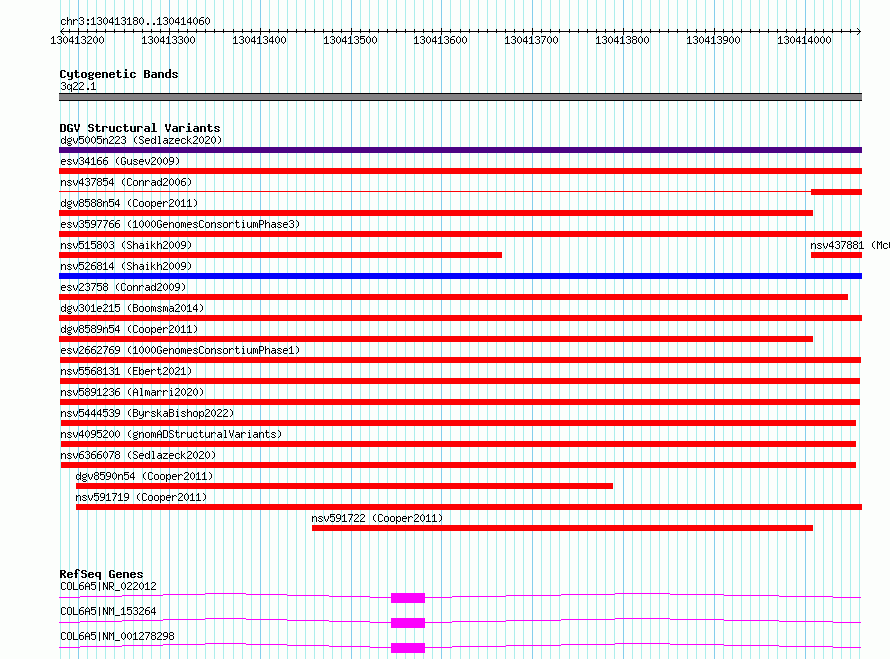Click esv2662769 (1000GenomesConsortiumPhase1) label
The image size is (890, 659).
click(x=180, y=350)
